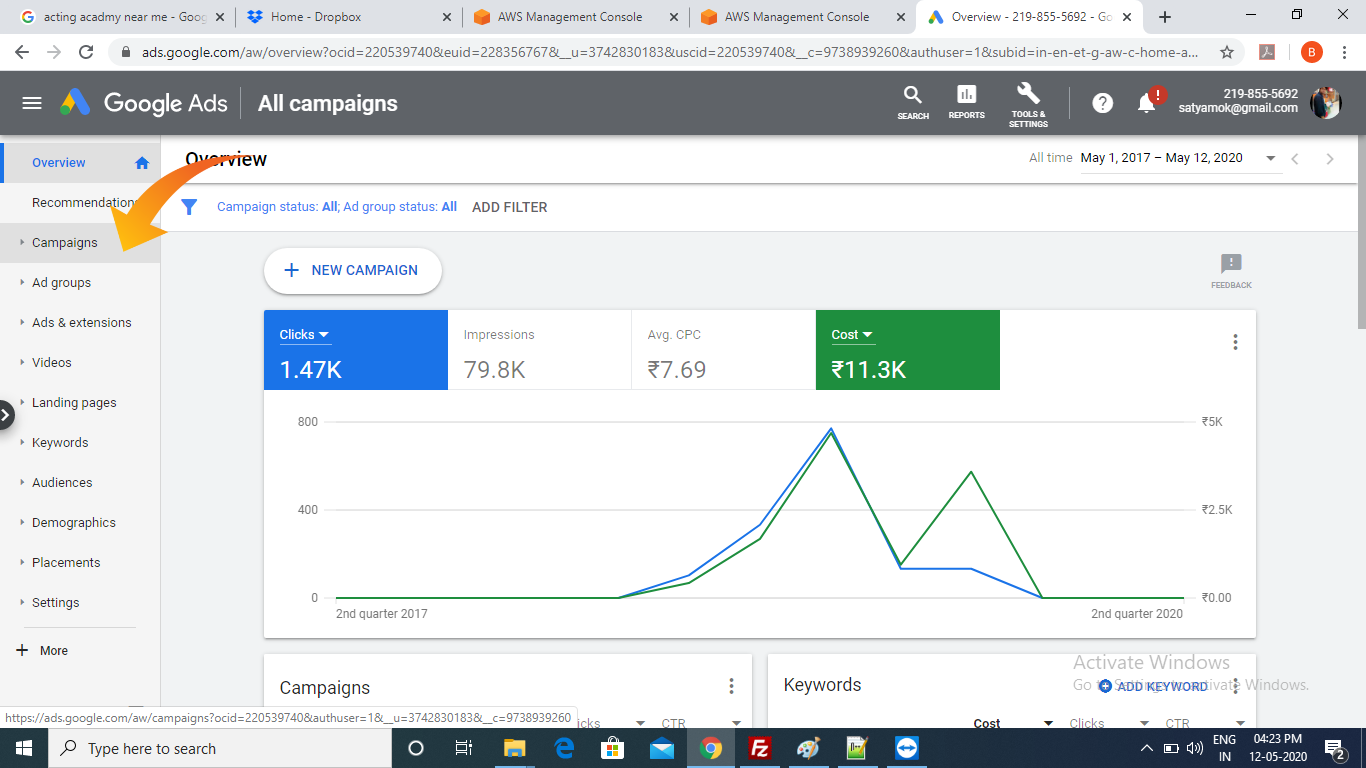Screen dimensions: 1366x768
Task: Go to previous date range arrow
Action: pos(1295,159)
